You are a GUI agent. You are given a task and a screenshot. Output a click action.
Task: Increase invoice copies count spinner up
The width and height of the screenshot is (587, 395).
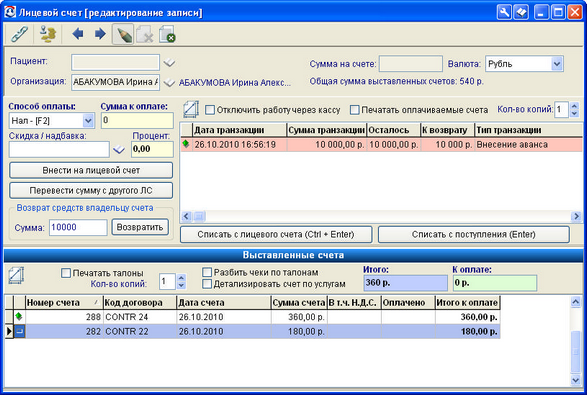(x=181, y=278)
